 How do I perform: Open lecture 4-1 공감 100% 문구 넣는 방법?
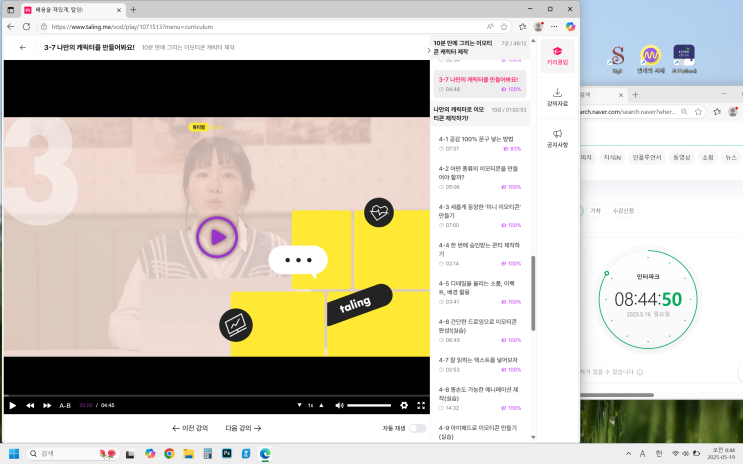tap(480, 144)
